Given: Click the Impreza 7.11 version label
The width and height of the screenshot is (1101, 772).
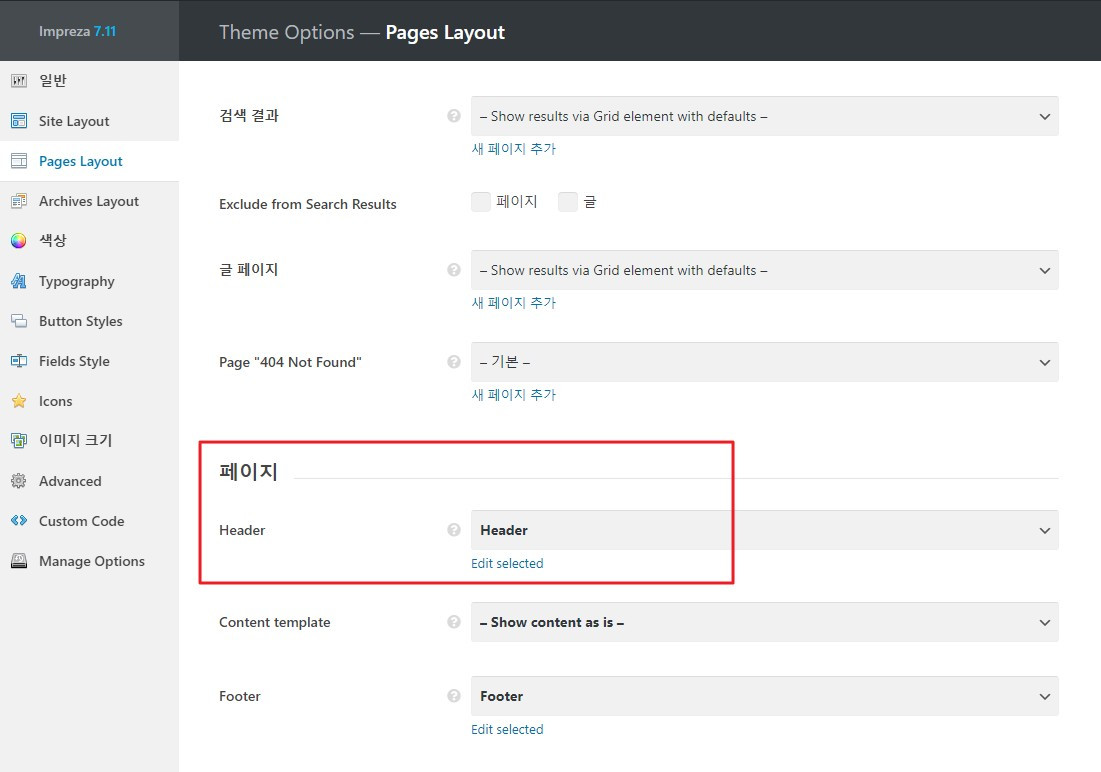Looking at the screenshot, I should click(x=77, y=31).
